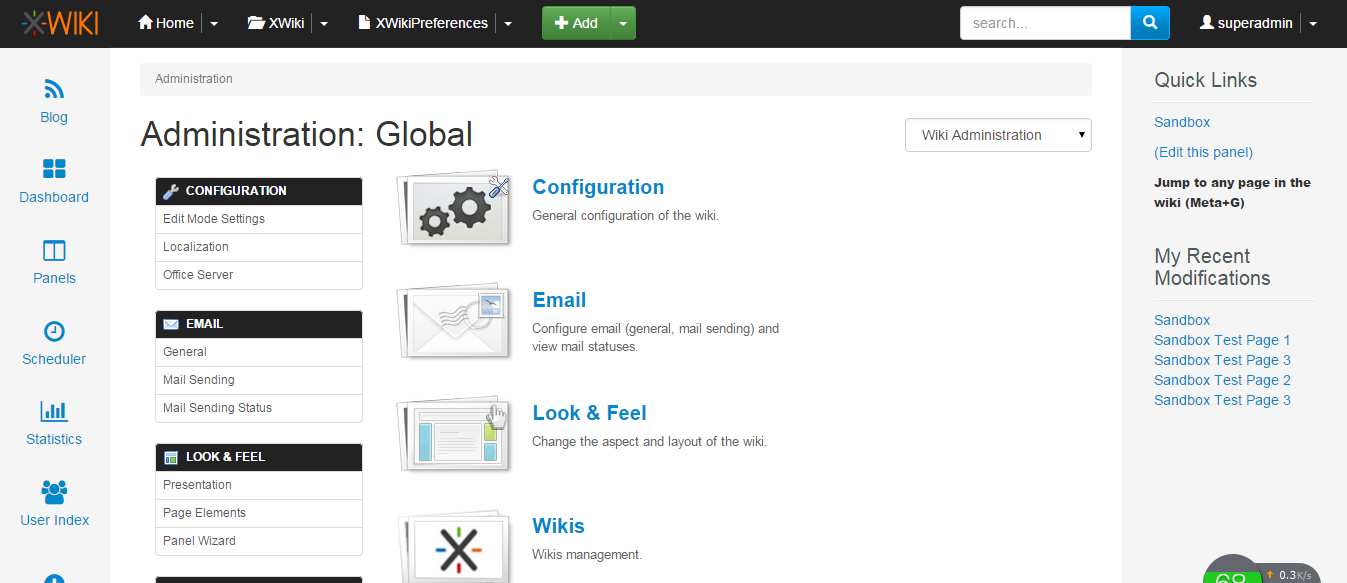Click the EMAIL section header

(x=259, y=324)
